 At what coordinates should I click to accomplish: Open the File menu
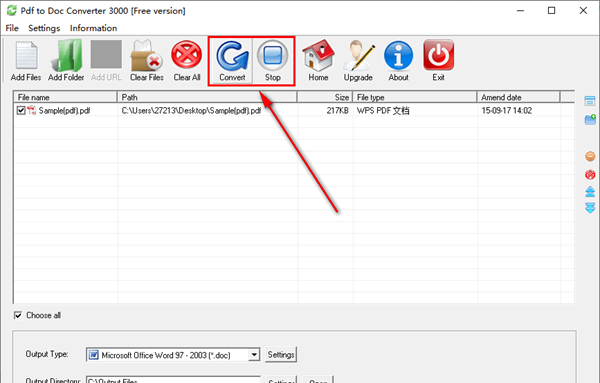coord(12,28)
